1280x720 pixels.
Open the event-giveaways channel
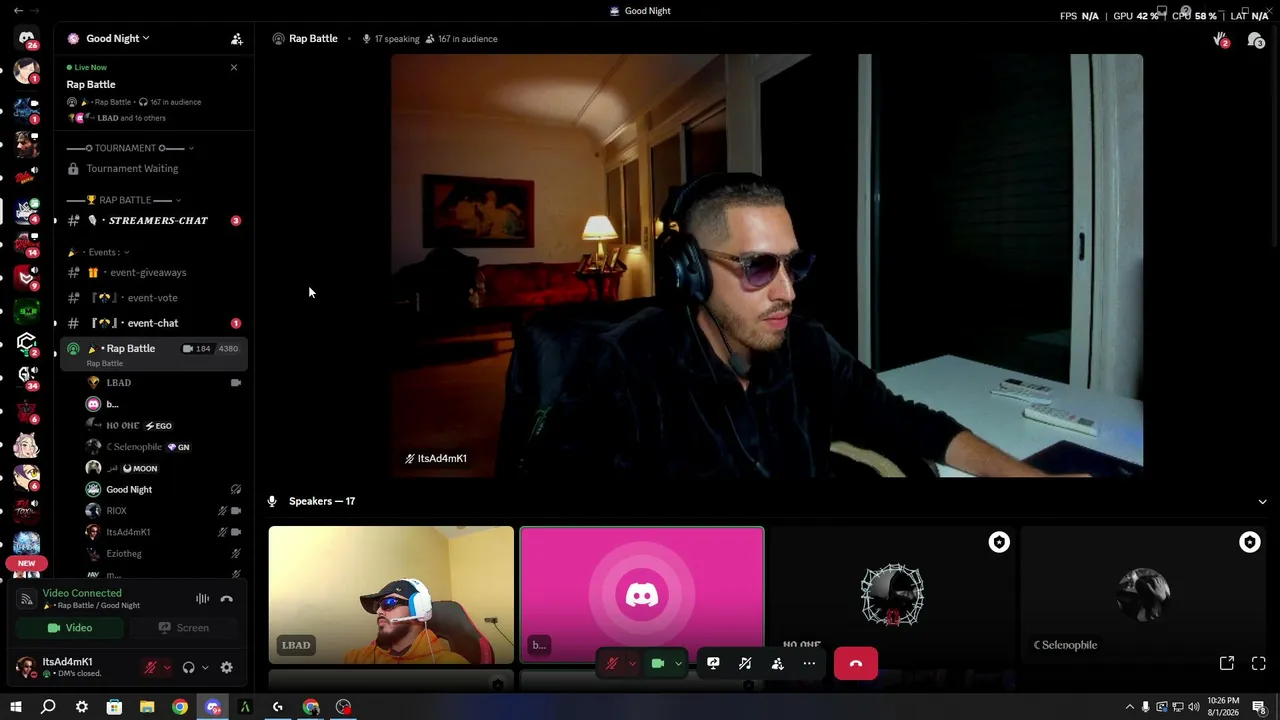(152, 272)
